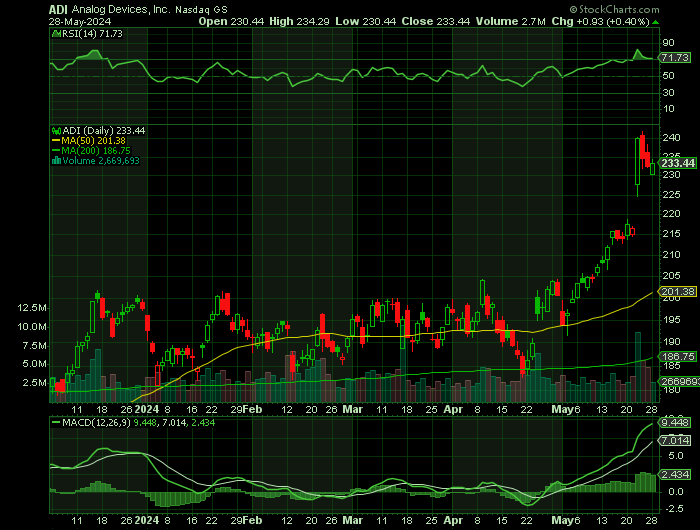Viewport: 700px width, 530px height.
Task: Click the 7.5M volume axis label
Action: tap(35, 346)
